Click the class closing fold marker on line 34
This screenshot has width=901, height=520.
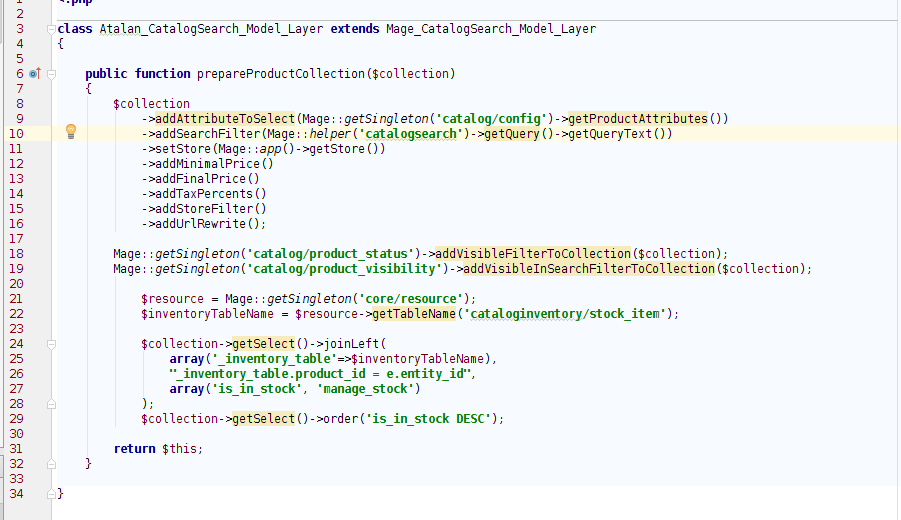pyautogui.click(x=51, y=494)
